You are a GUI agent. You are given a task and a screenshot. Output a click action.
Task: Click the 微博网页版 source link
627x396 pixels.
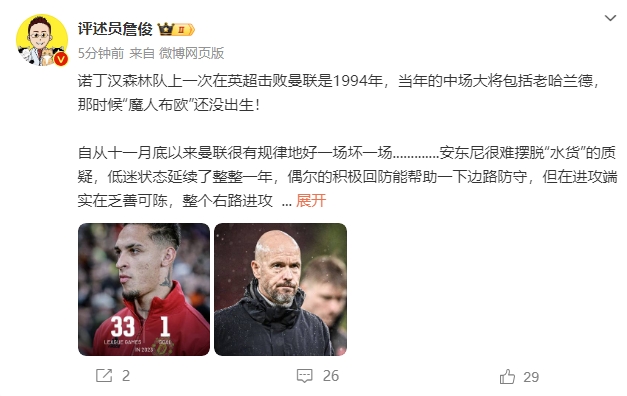192,53
